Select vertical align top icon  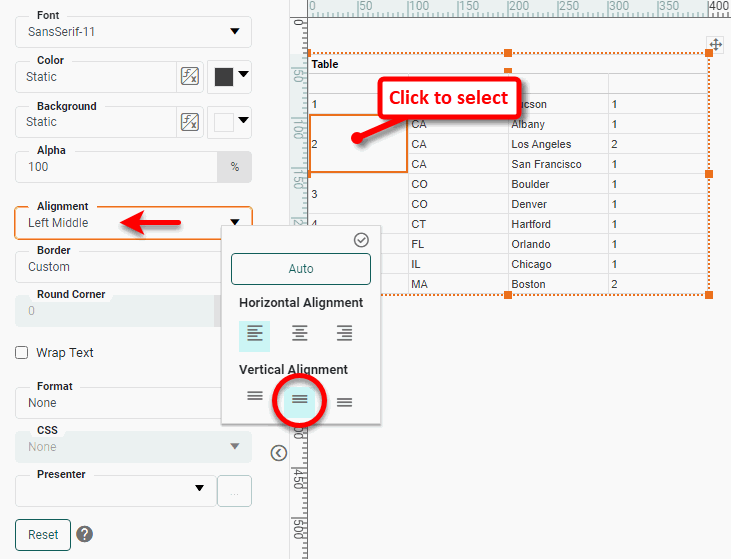click(255, 397)
